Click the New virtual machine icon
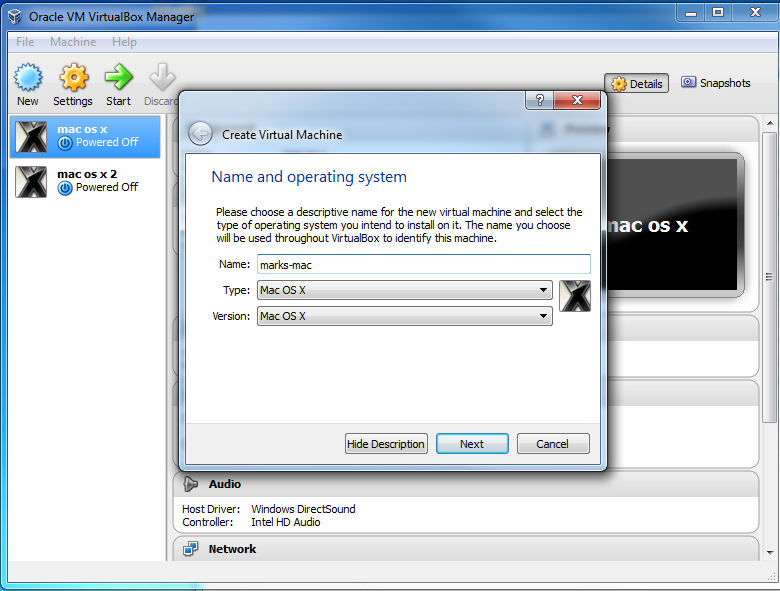This screenshot has width=780, height=591. 28,78
